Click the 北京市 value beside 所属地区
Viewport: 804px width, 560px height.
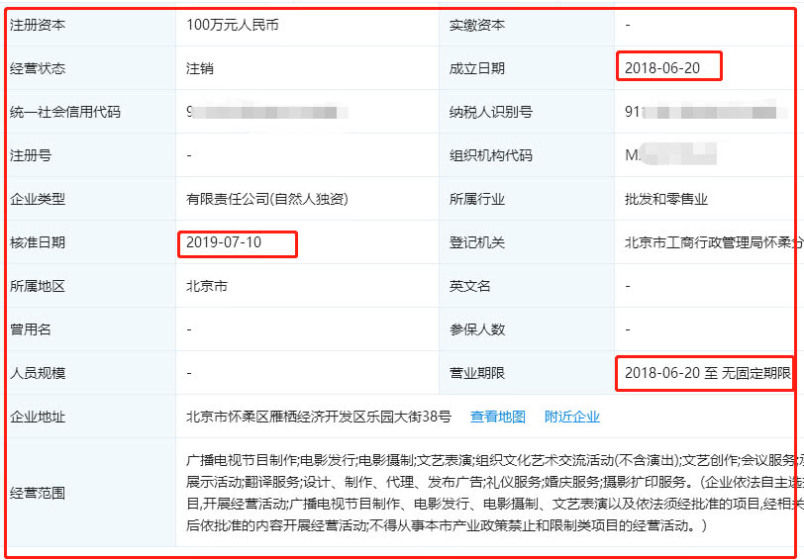207,286
